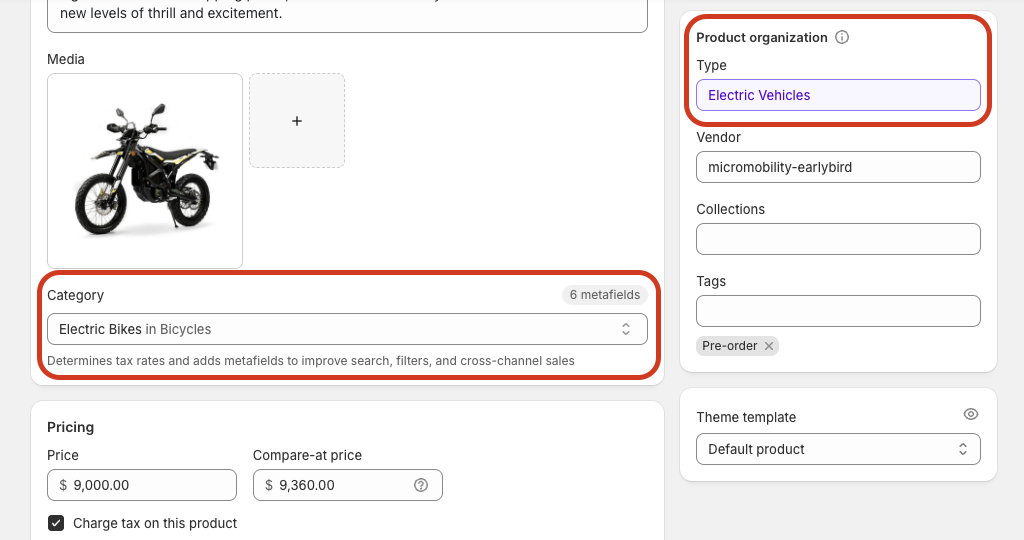Viewport: 1024px width, 540px height.
Task: Open the Category dropdown Electric Bikes
Action: coord(347,329)
